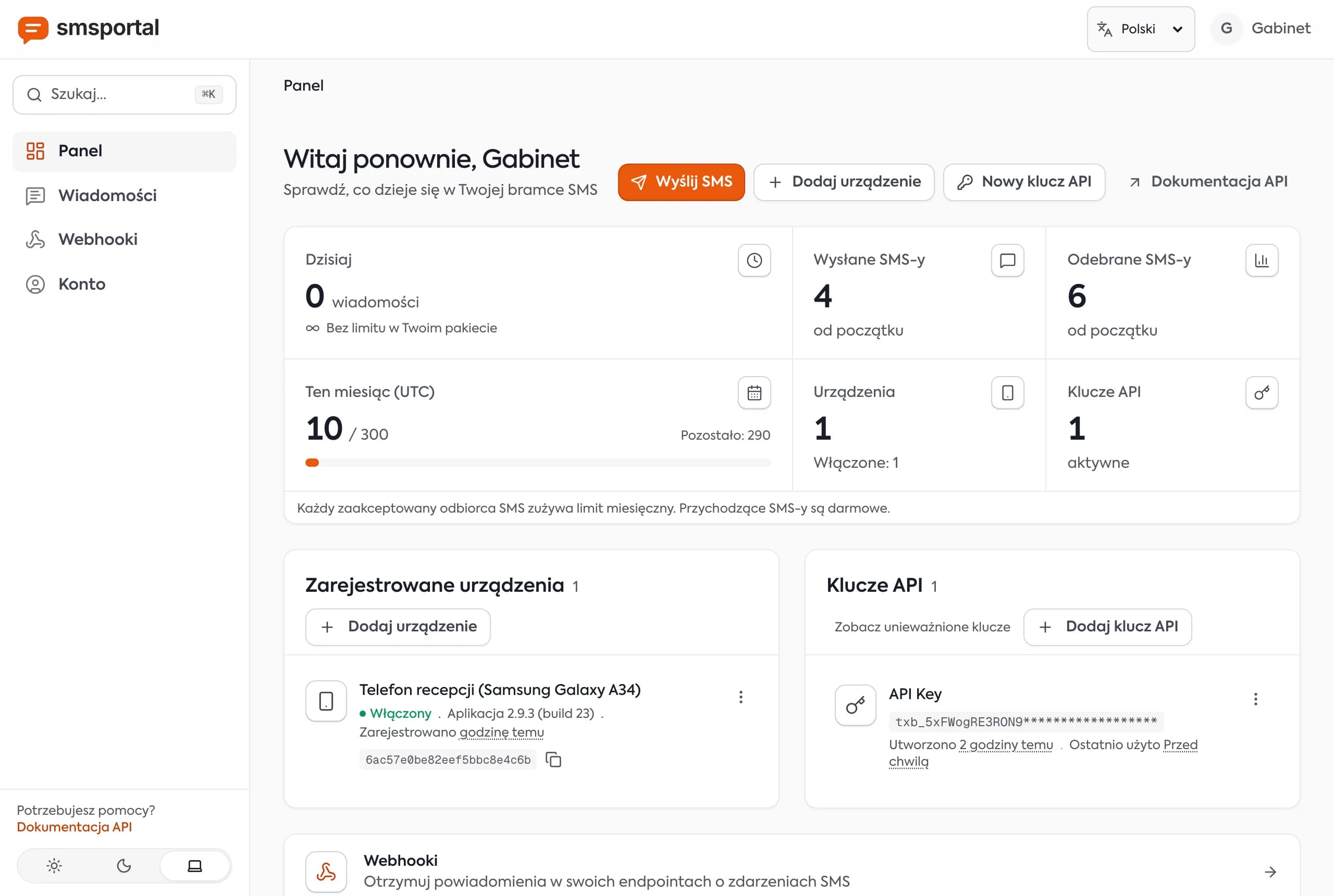Click the Panel breadcrumb title
This screenshot has height=896, width=1334.
click(x=303, y=86)
